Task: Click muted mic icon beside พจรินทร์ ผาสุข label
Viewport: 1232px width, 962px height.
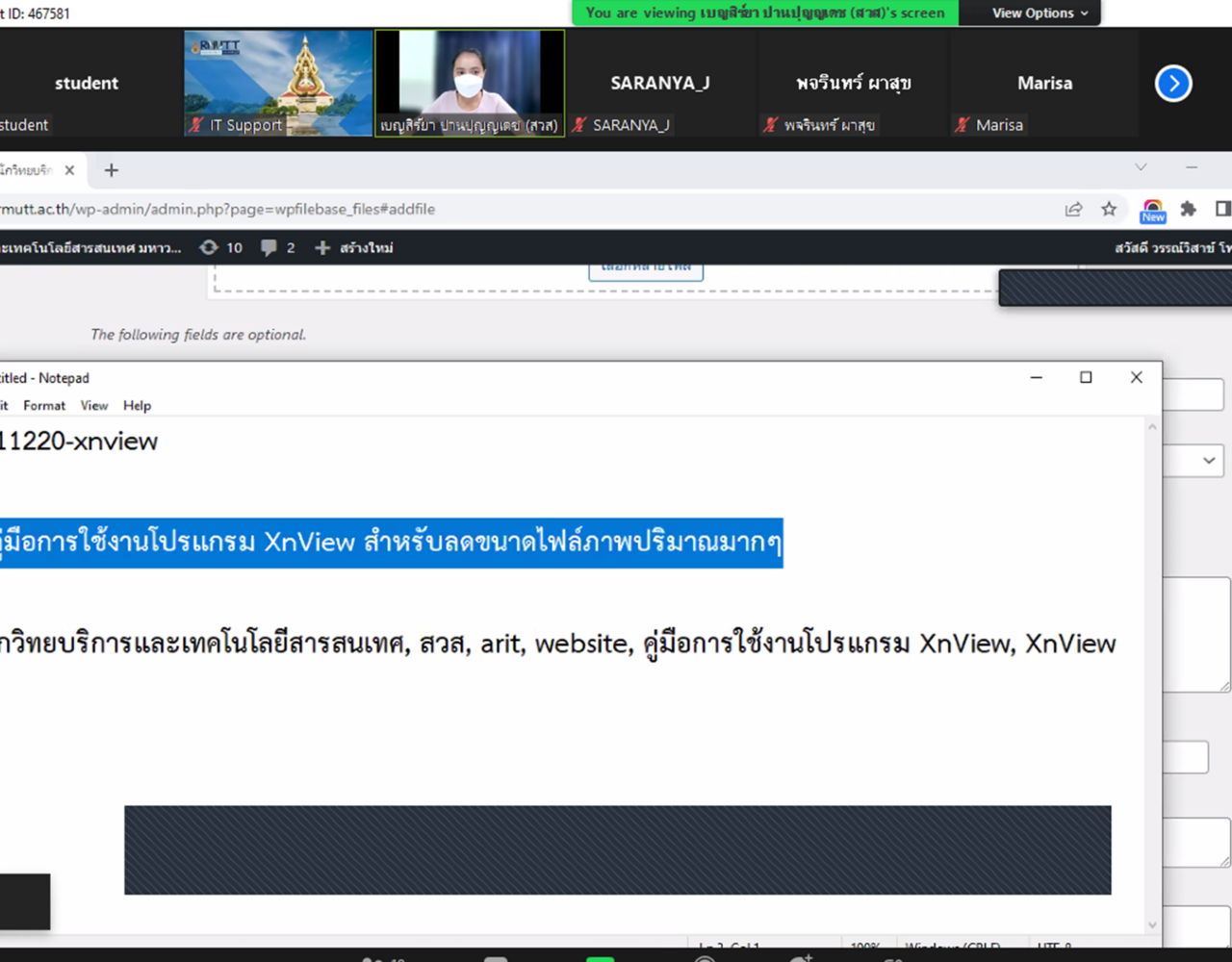Action: tap(771, 124)
